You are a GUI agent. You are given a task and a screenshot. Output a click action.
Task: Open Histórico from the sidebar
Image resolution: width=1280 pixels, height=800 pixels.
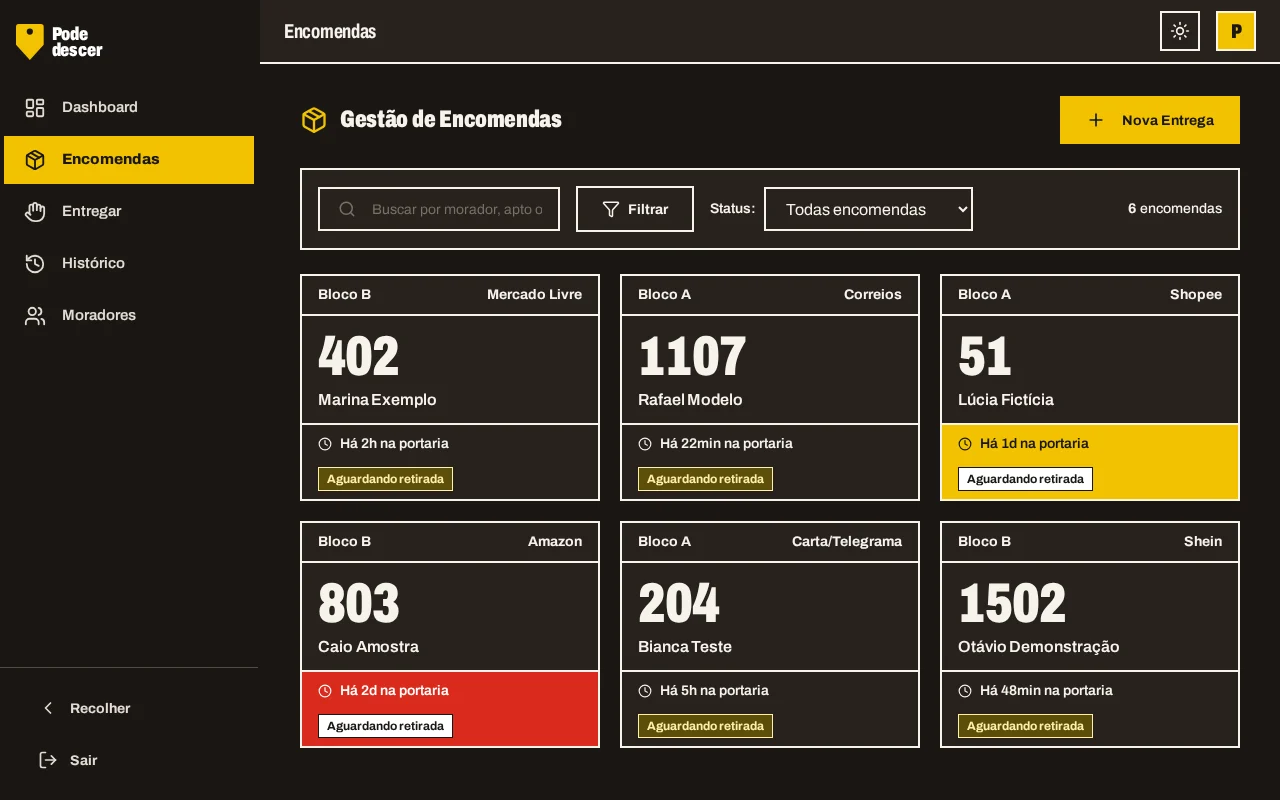tap(129, 263)
